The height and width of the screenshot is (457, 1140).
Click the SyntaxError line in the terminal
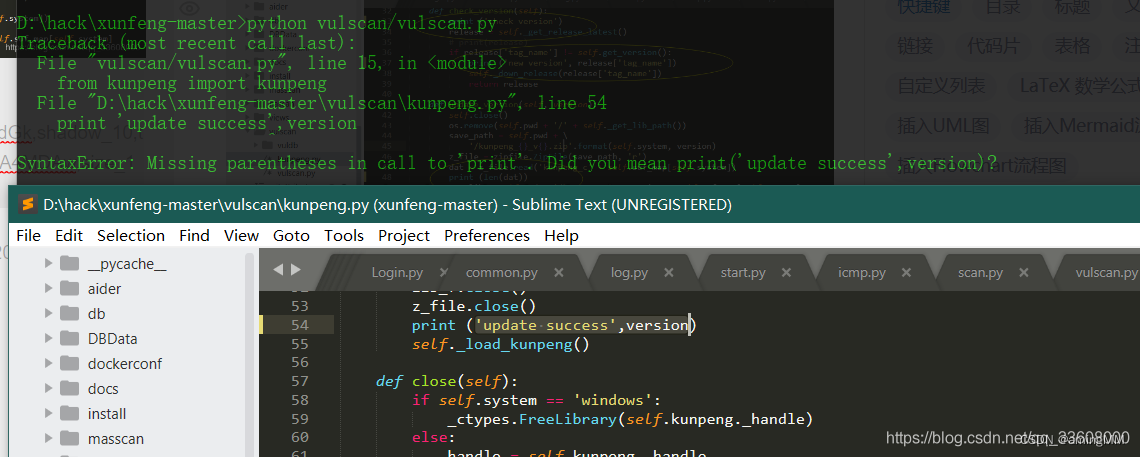tap(507, 163)
